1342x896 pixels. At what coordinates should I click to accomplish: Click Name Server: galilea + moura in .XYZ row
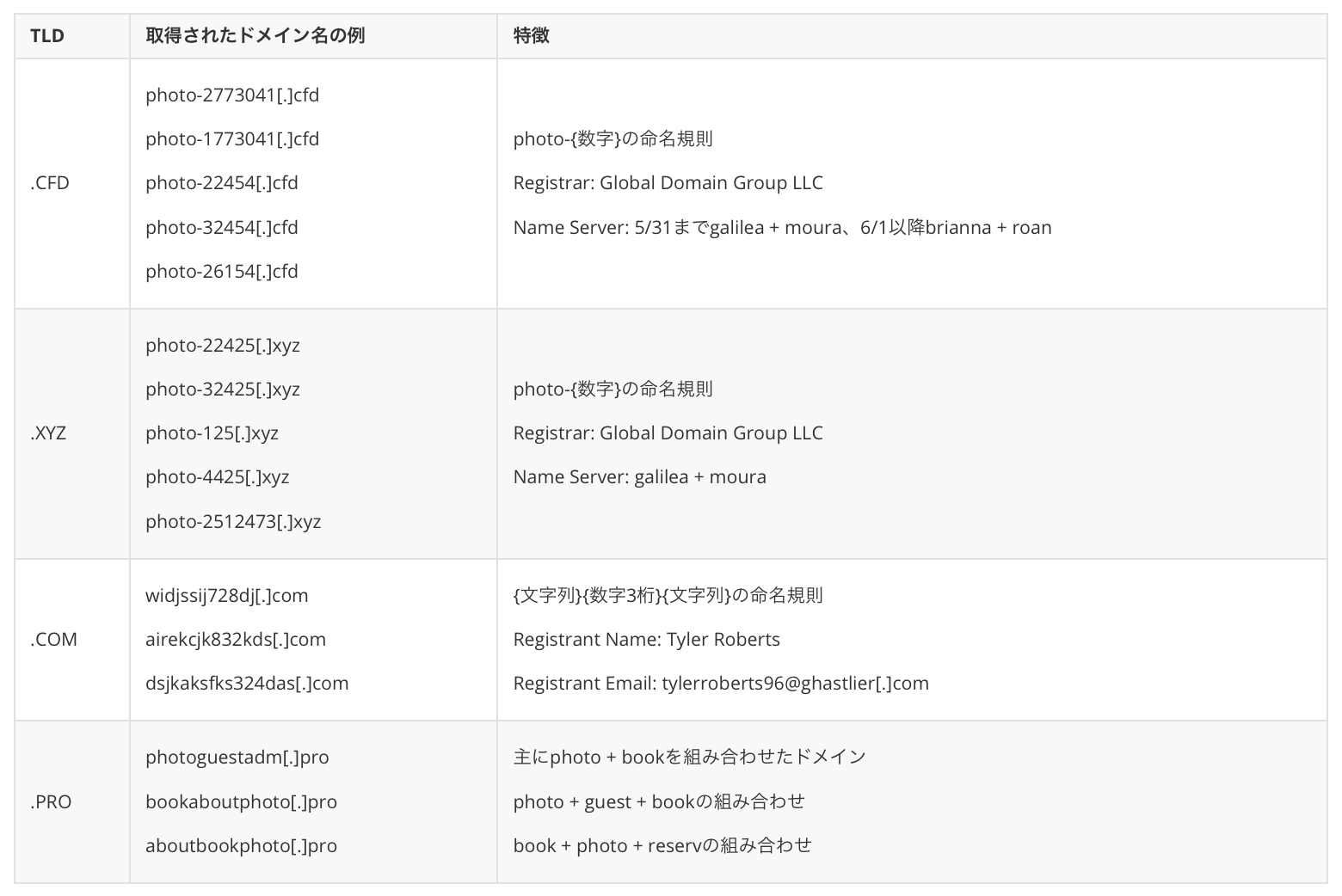click(640, 477)
